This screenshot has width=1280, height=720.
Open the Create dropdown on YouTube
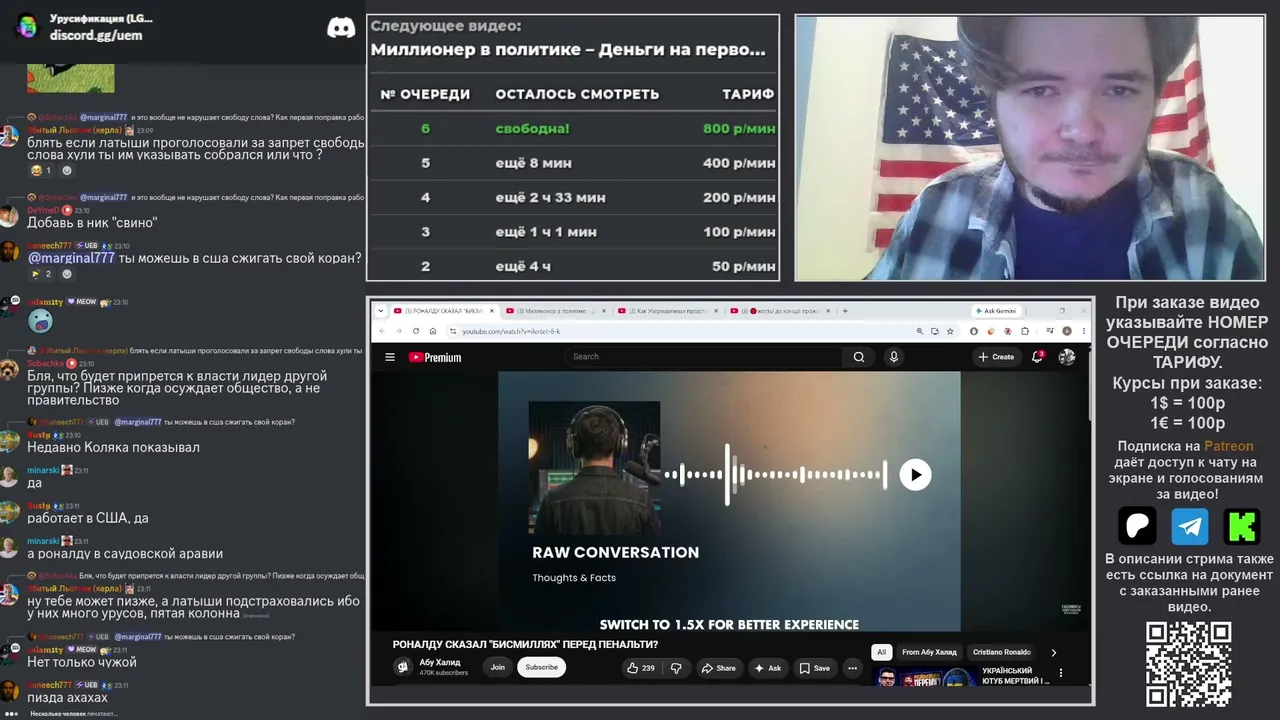996,357
